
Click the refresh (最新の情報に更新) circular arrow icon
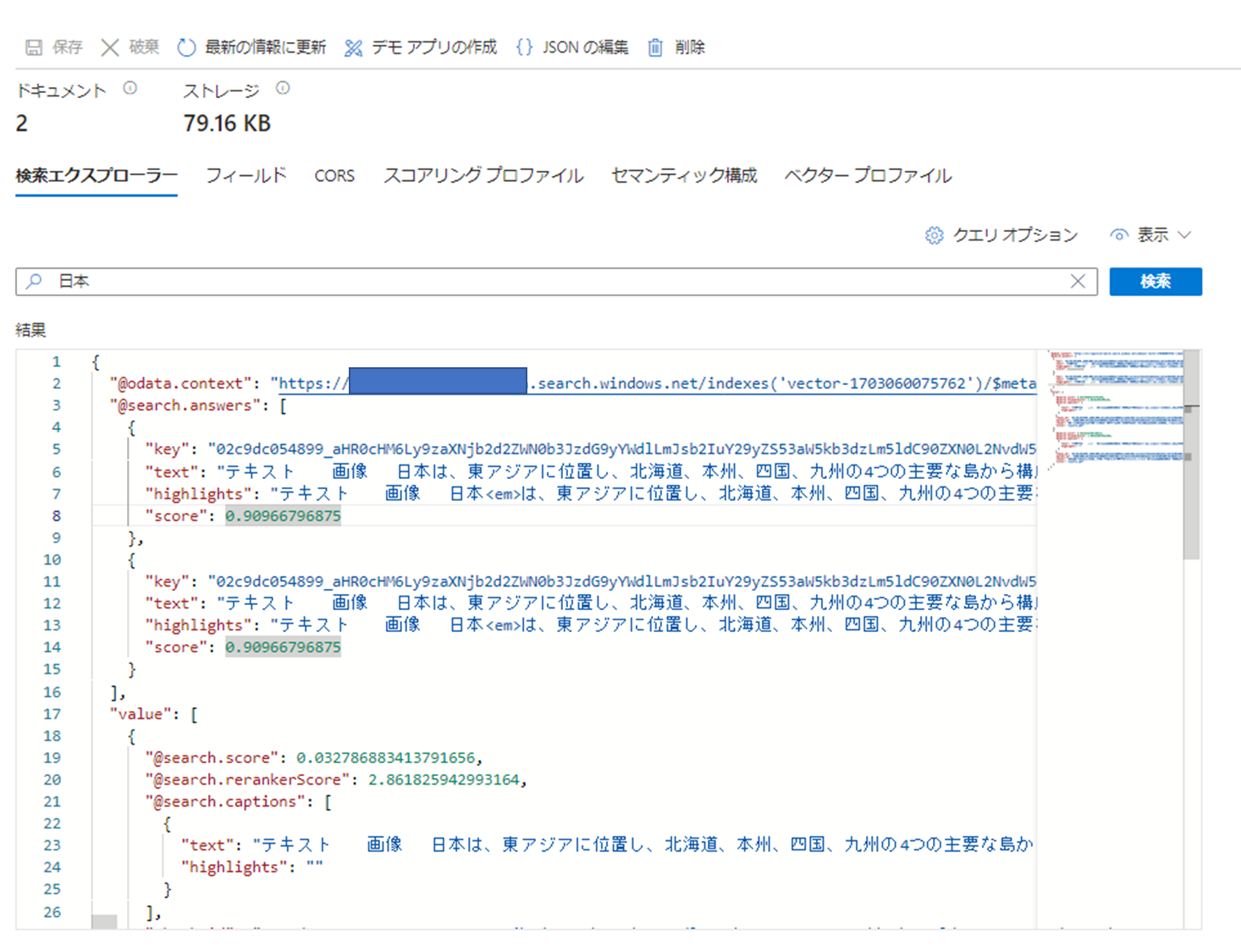(x=186, y=47)
